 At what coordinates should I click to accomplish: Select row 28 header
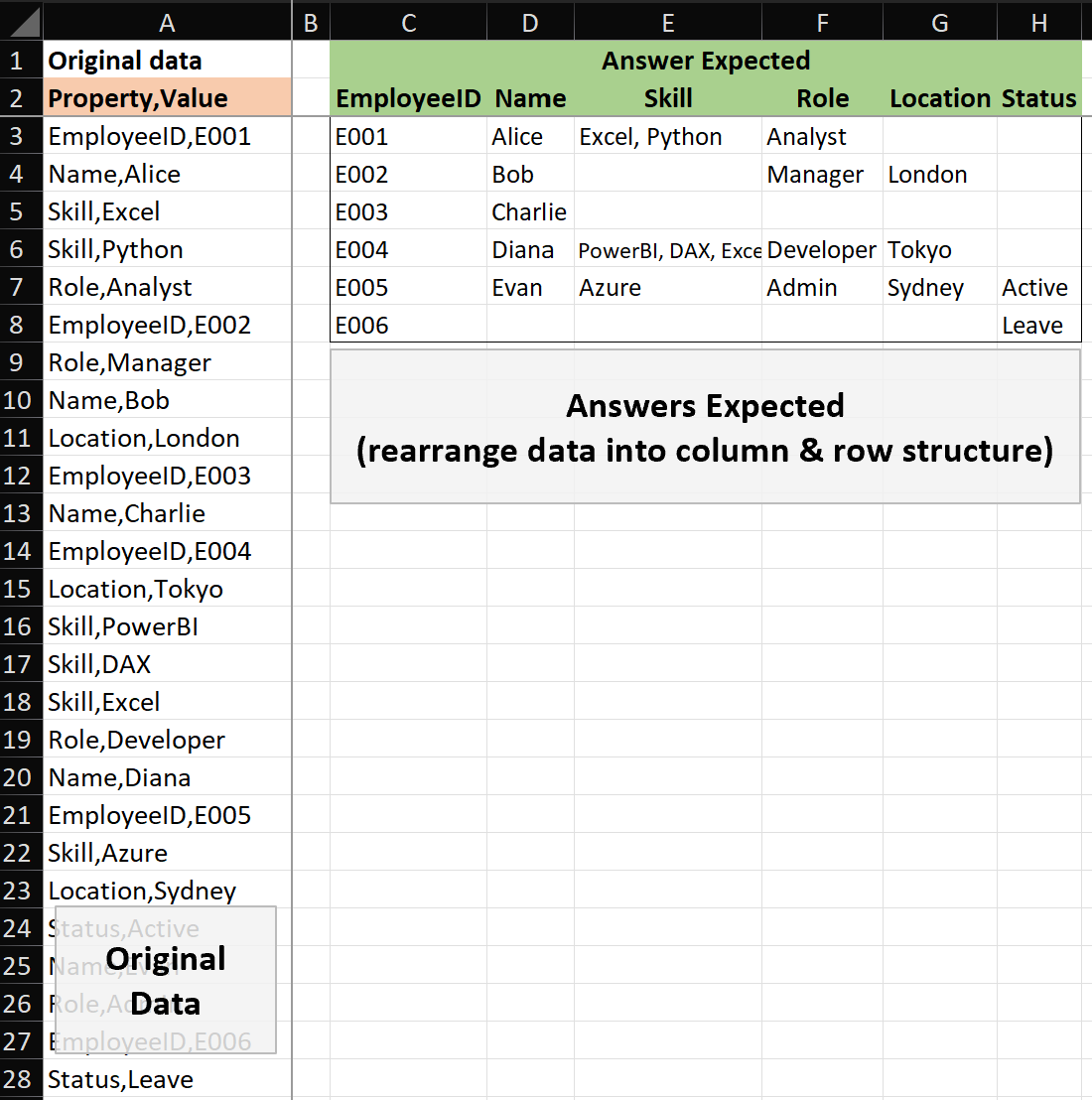click(21, 1079)
